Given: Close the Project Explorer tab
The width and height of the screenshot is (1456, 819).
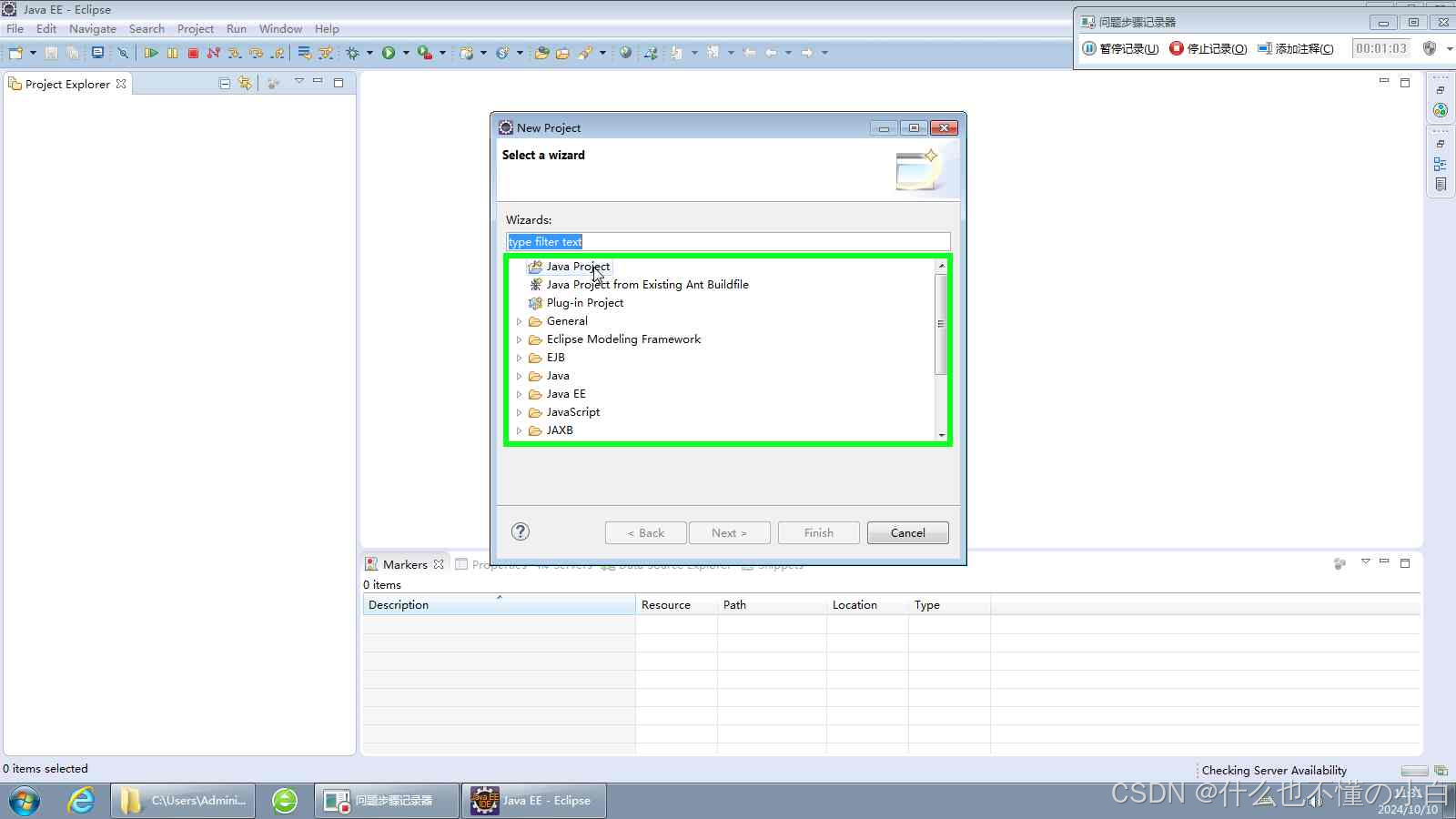Looking at the screenshot, I should [x=121, y=84].
